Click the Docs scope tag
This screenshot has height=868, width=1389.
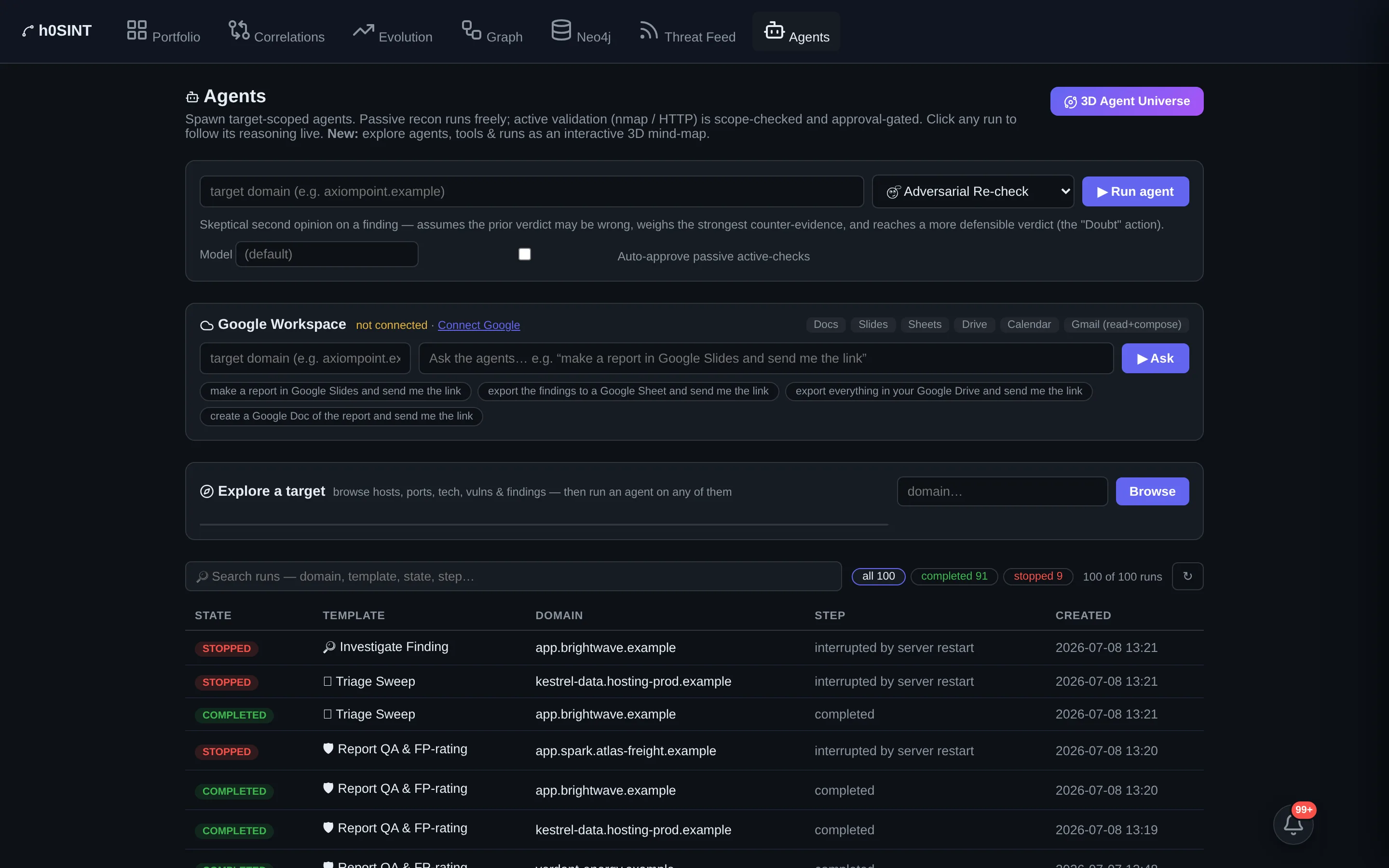(826, 325)
